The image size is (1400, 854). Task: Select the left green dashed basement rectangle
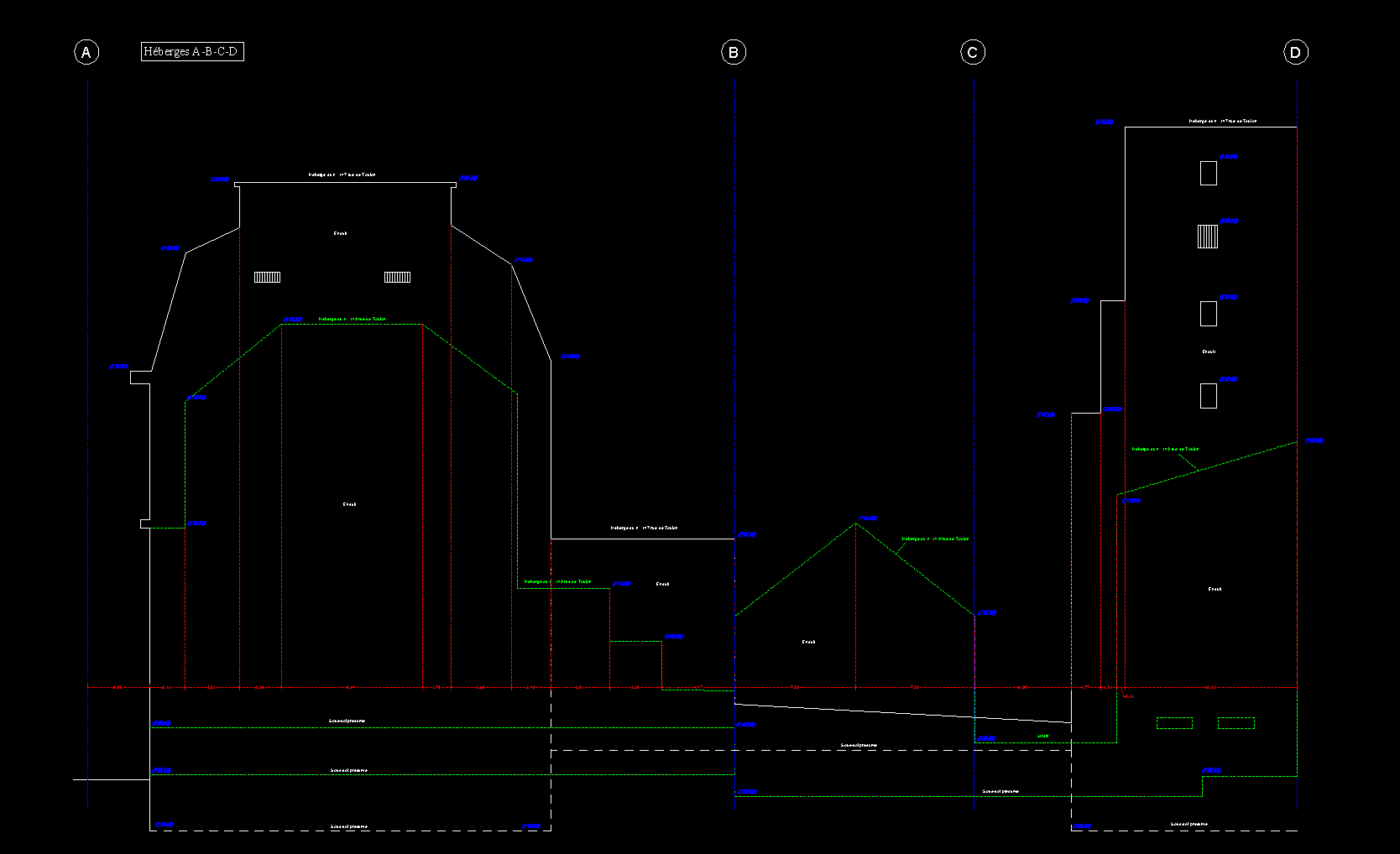coord(1174,723)
